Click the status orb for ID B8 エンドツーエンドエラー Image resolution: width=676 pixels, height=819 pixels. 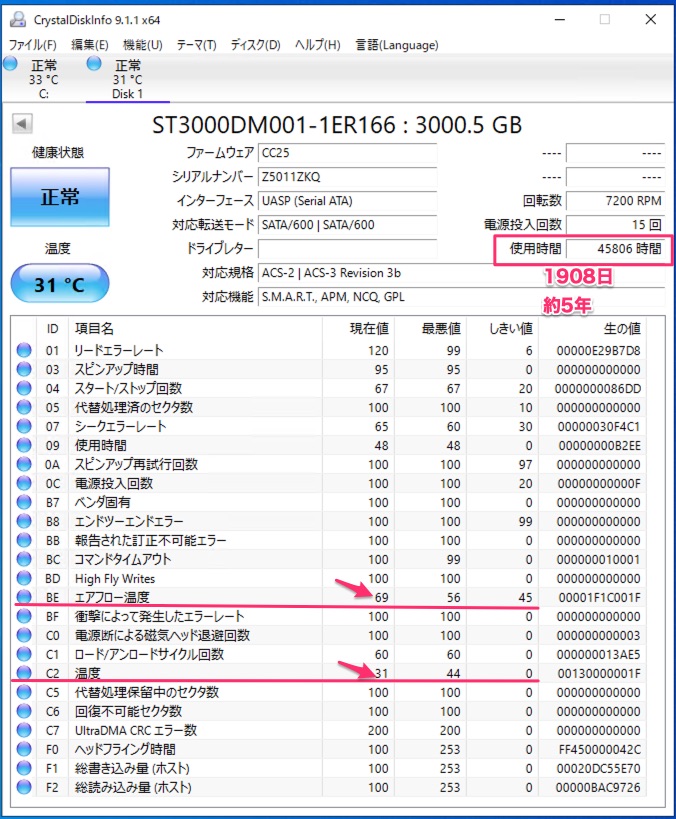[24, 521]
